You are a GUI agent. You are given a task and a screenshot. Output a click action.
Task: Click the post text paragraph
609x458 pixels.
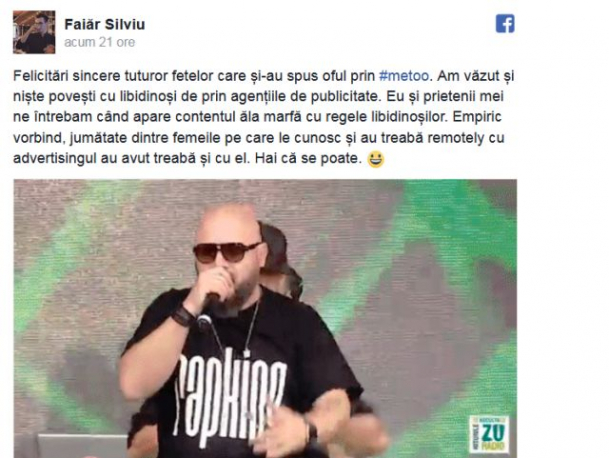pos(264,117)
